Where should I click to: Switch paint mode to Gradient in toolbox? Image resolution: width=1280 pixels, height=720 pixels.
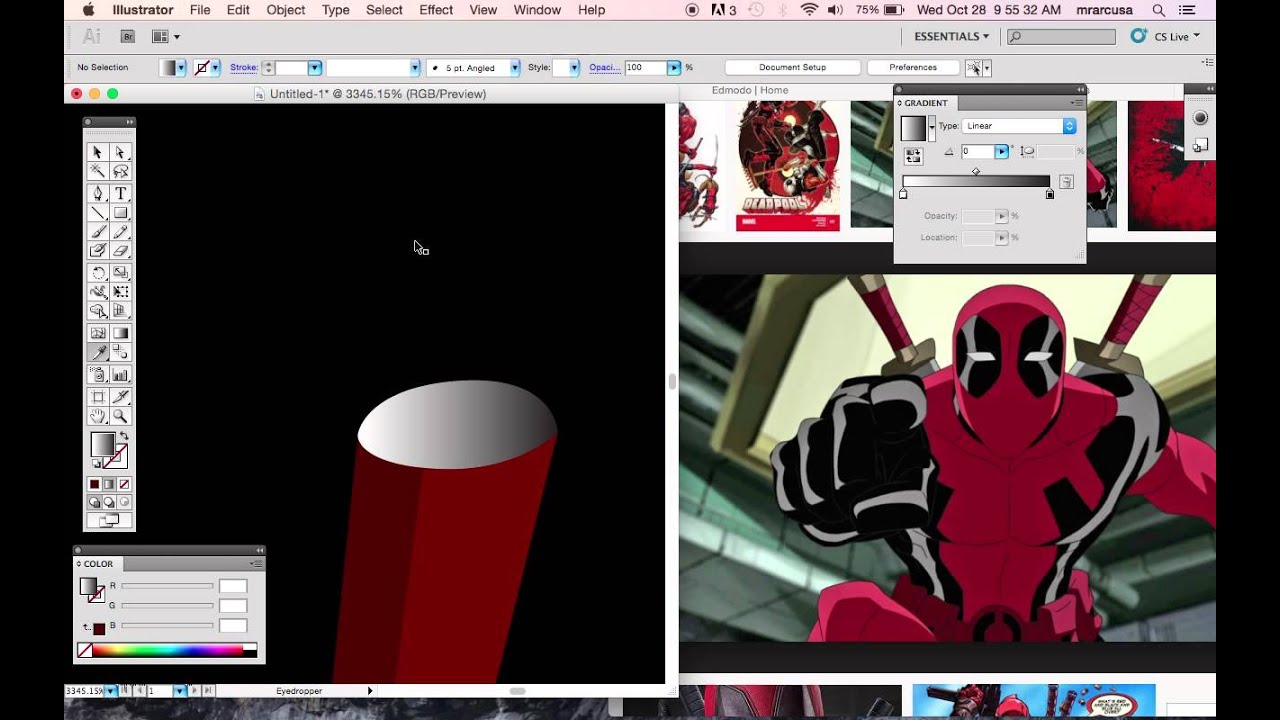(109, 484)
